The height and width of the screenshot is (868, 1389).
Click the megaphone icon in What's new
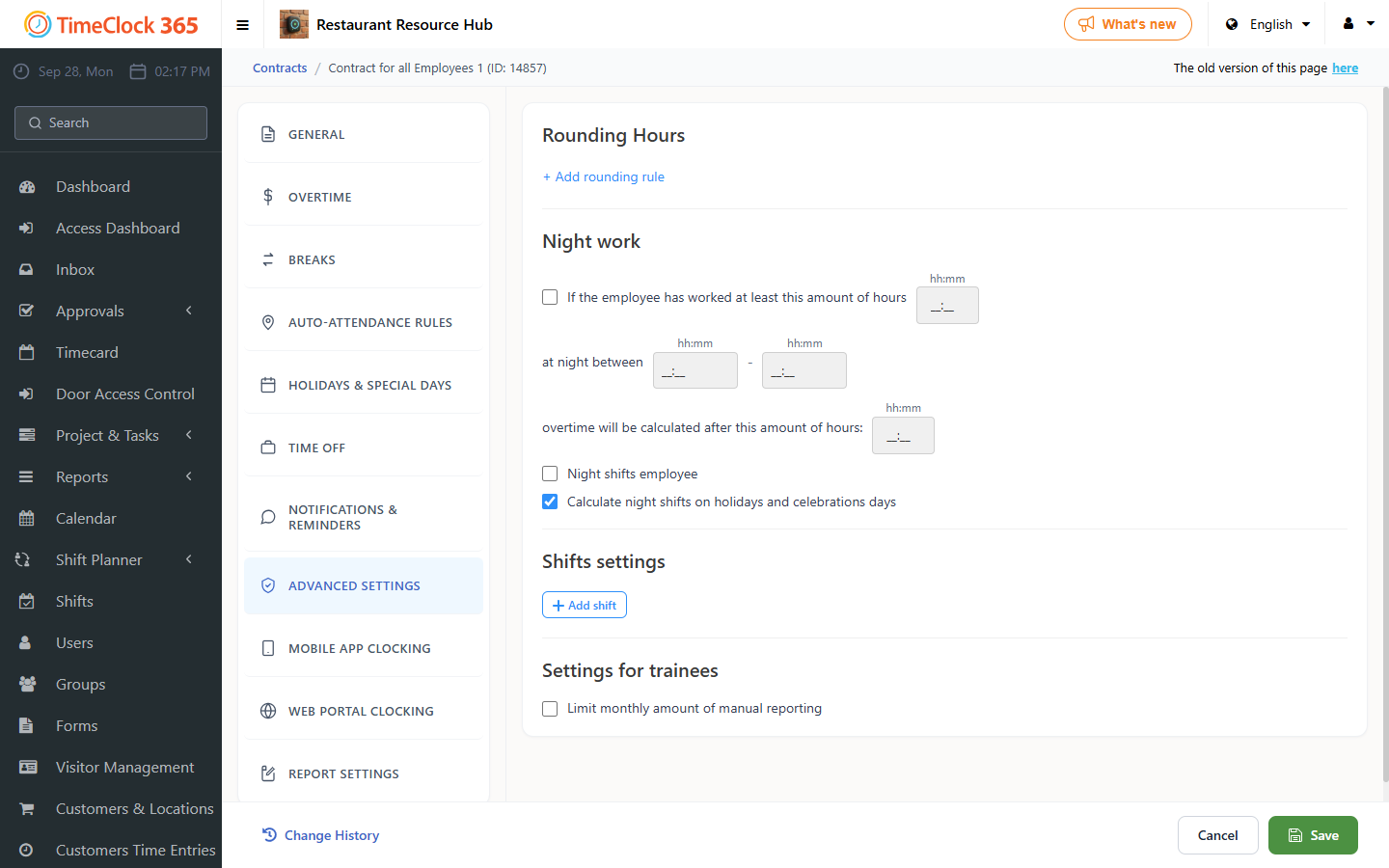(x=1086, y=24)
